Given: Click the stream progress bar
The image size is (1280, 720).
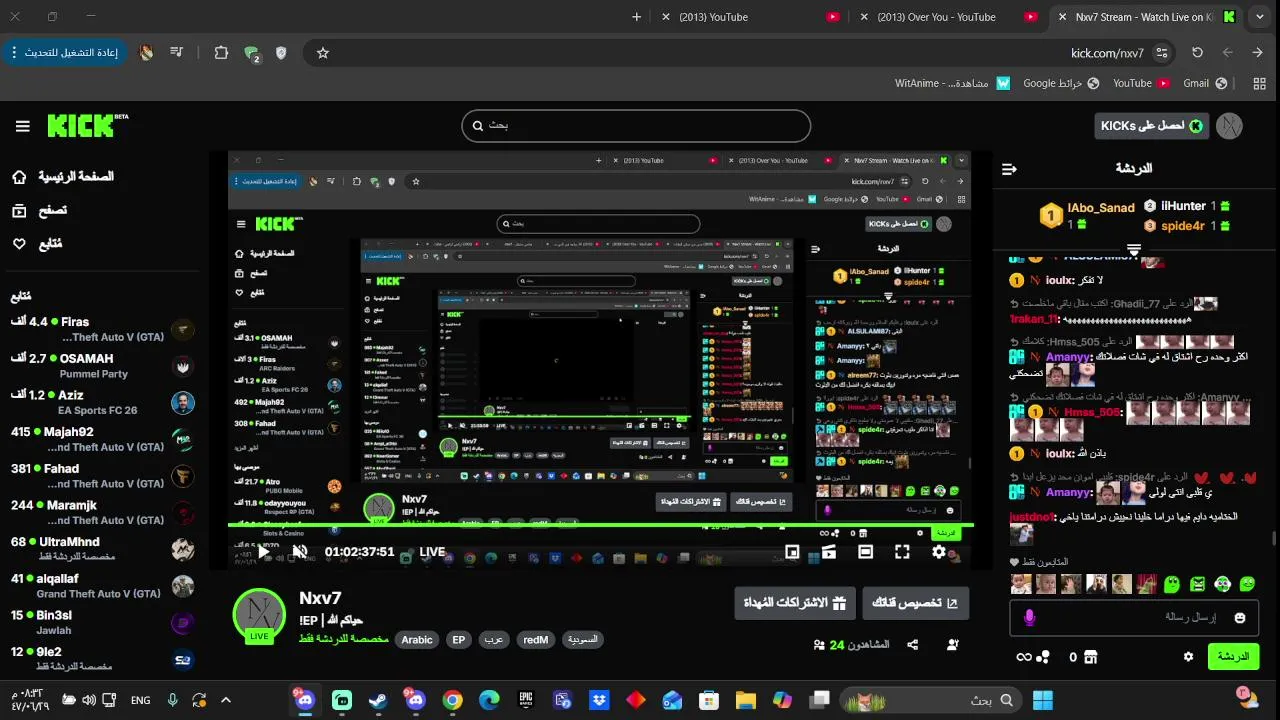Looking at the screenshot, I should 600,526.
